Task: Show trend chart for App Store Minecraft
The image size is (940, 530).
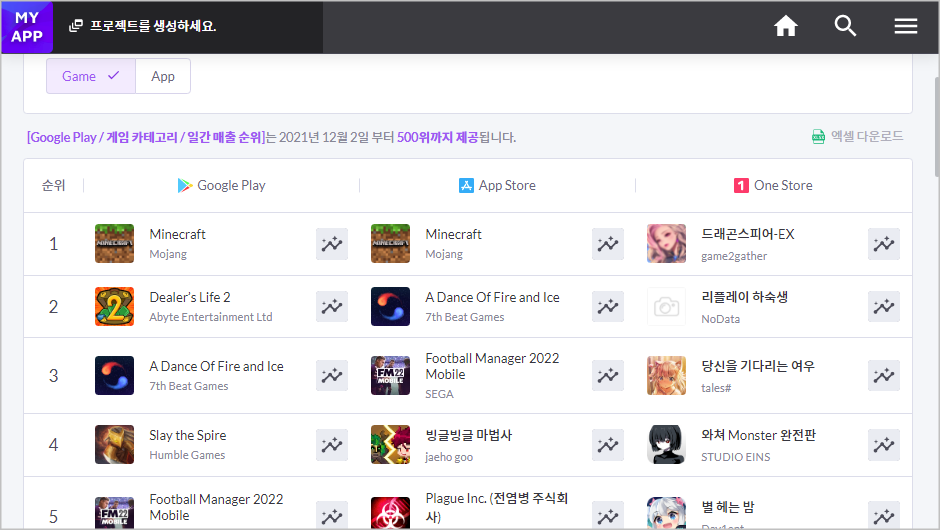Action: (608, 244)
